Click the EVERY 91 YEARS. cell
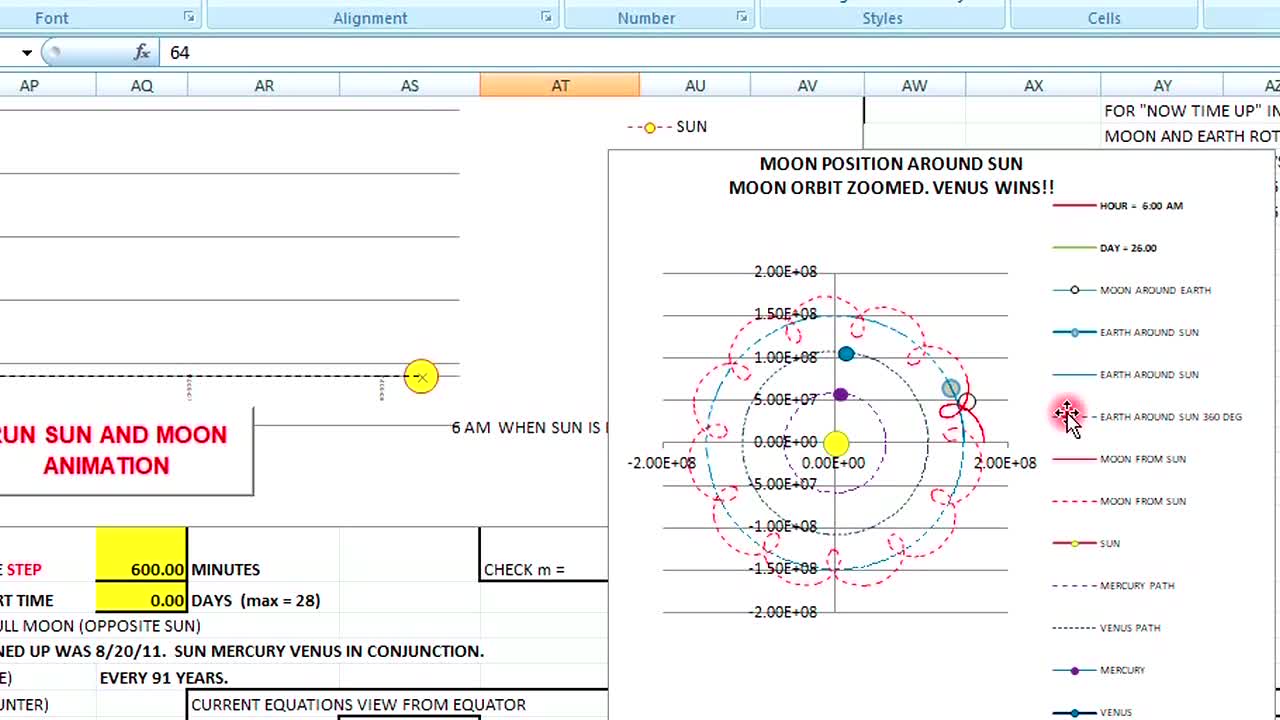 [164, 677]
